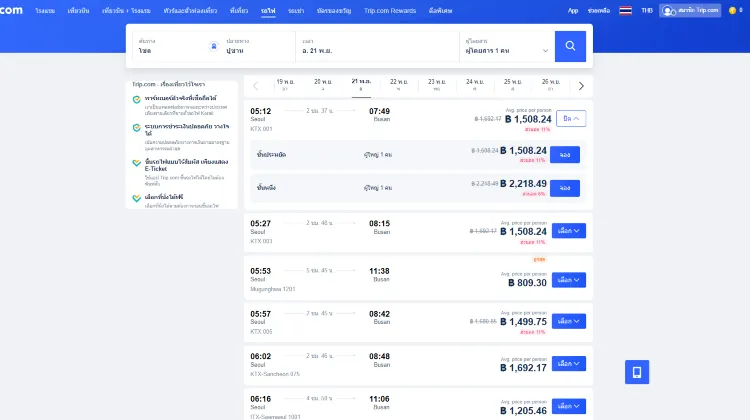This screenshot has height=420, width=750.
Task: Go to previous dates with left arrow
Action: (x=255, y=86)
